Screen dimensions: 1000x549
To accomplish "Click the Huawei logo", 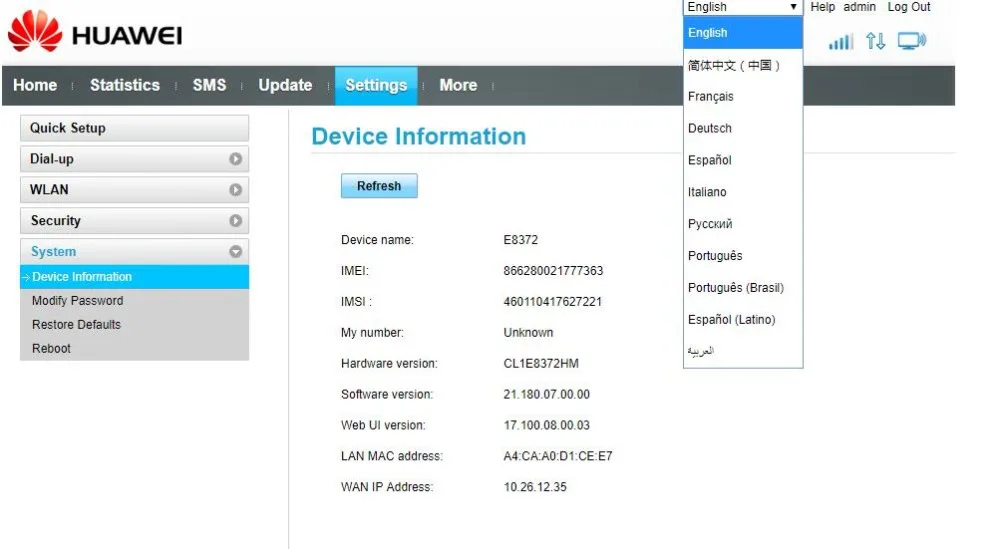I will [95, 31].
